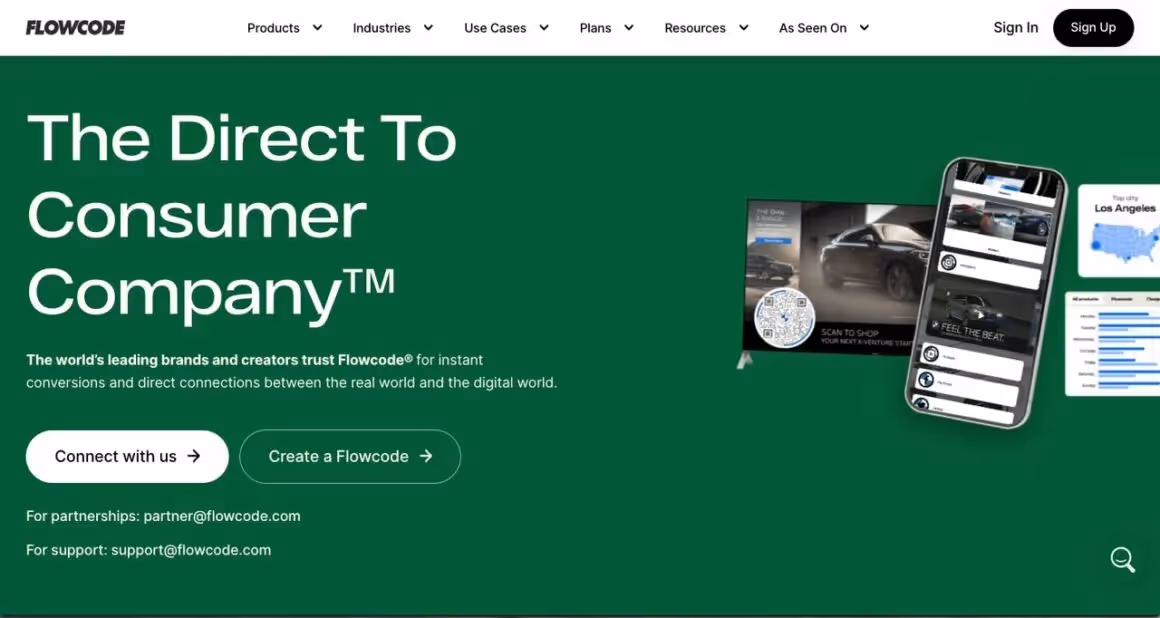Expand the Plans chevron arrow
This screenshot has width=1160, height=618.
[629, 28]
